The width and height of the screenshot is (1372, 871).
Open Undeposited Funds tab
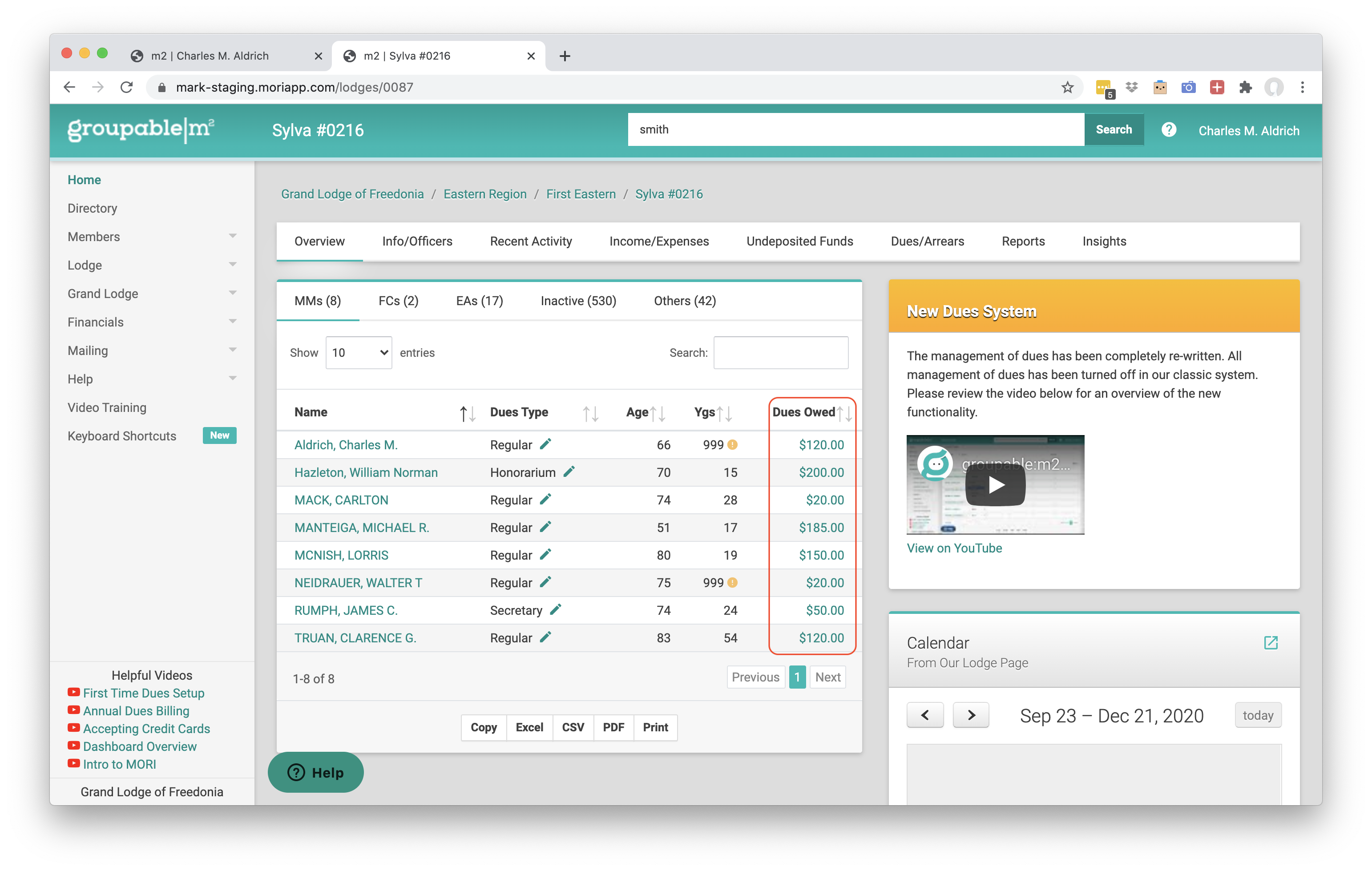799,241
